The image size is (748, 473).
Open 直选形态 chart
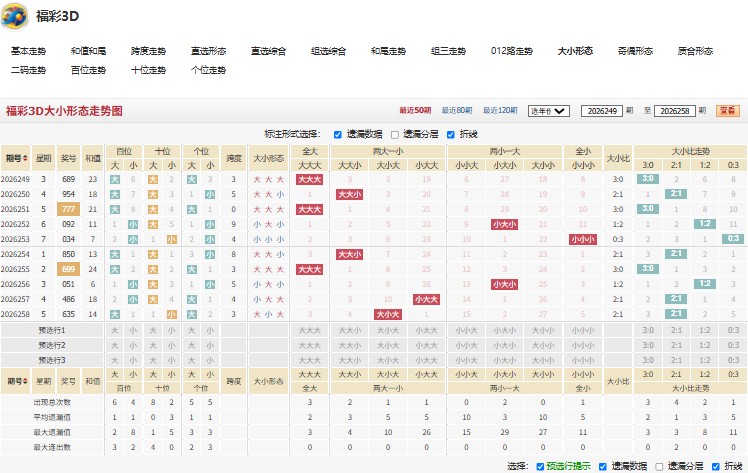tap(208, 51)
